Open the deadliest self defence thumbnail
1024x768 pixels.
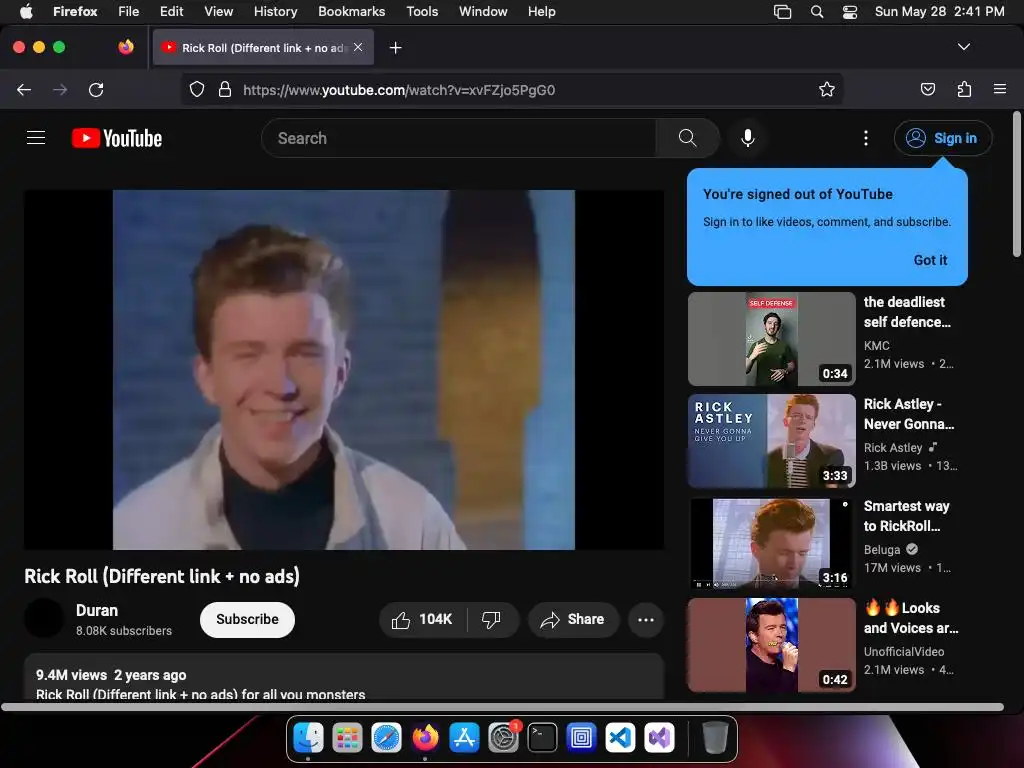[771, 339]
